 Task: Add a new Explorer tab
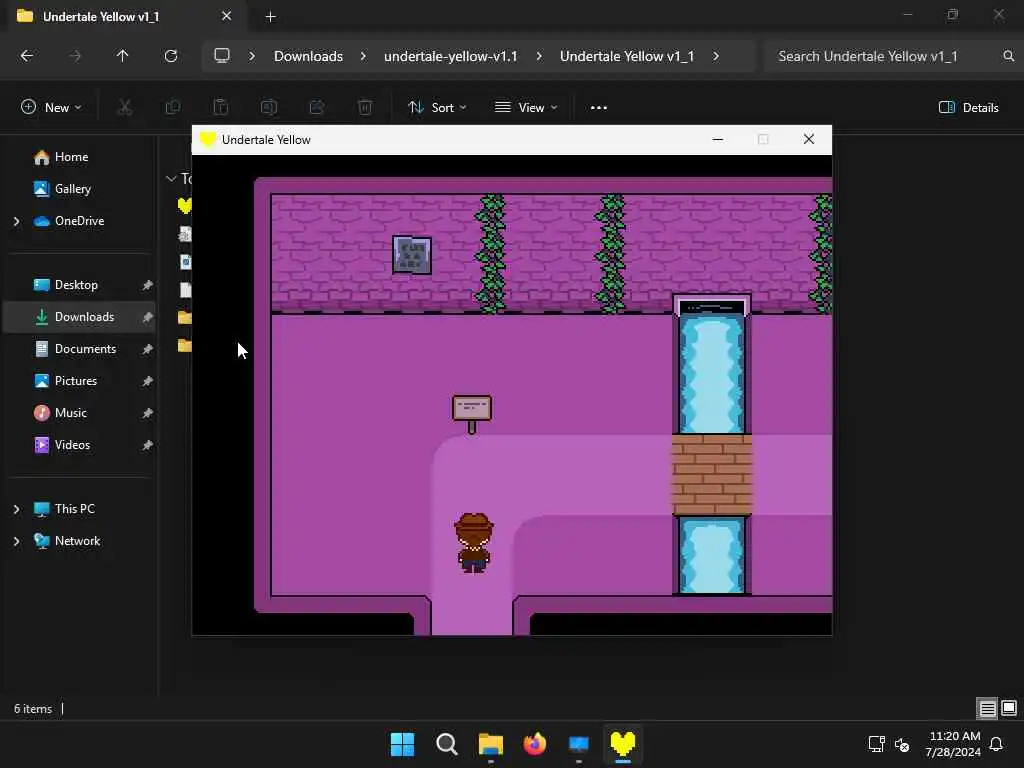coord(270,17)
